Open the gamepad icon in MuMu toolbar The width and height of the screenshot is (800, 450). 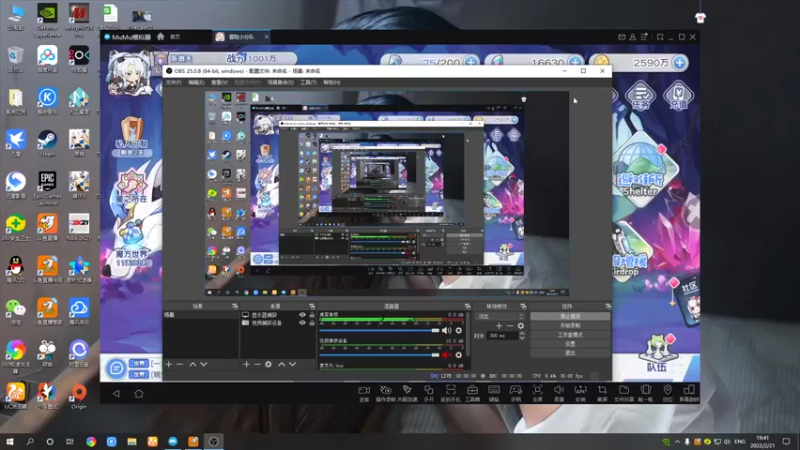coord(516,390)
